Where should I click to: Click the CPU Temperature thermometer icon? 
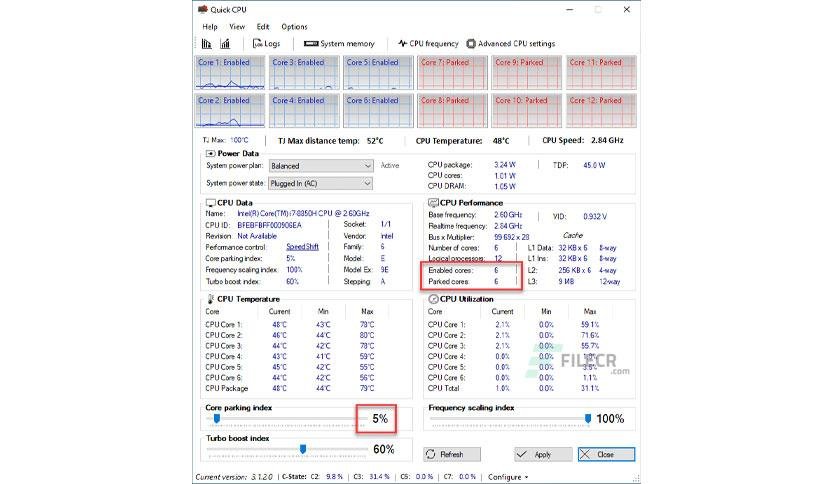(211, 299)
